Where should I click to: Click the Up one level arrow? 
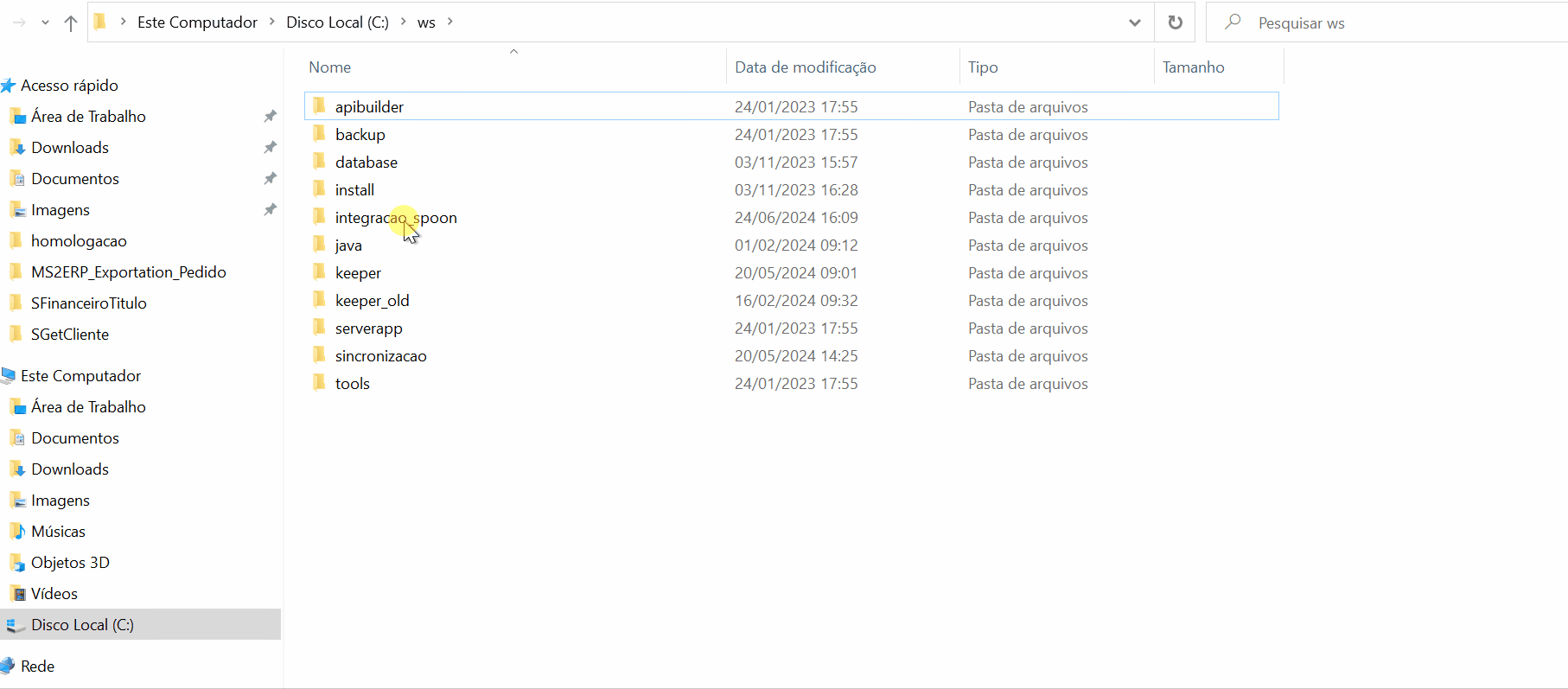[71, 23]
